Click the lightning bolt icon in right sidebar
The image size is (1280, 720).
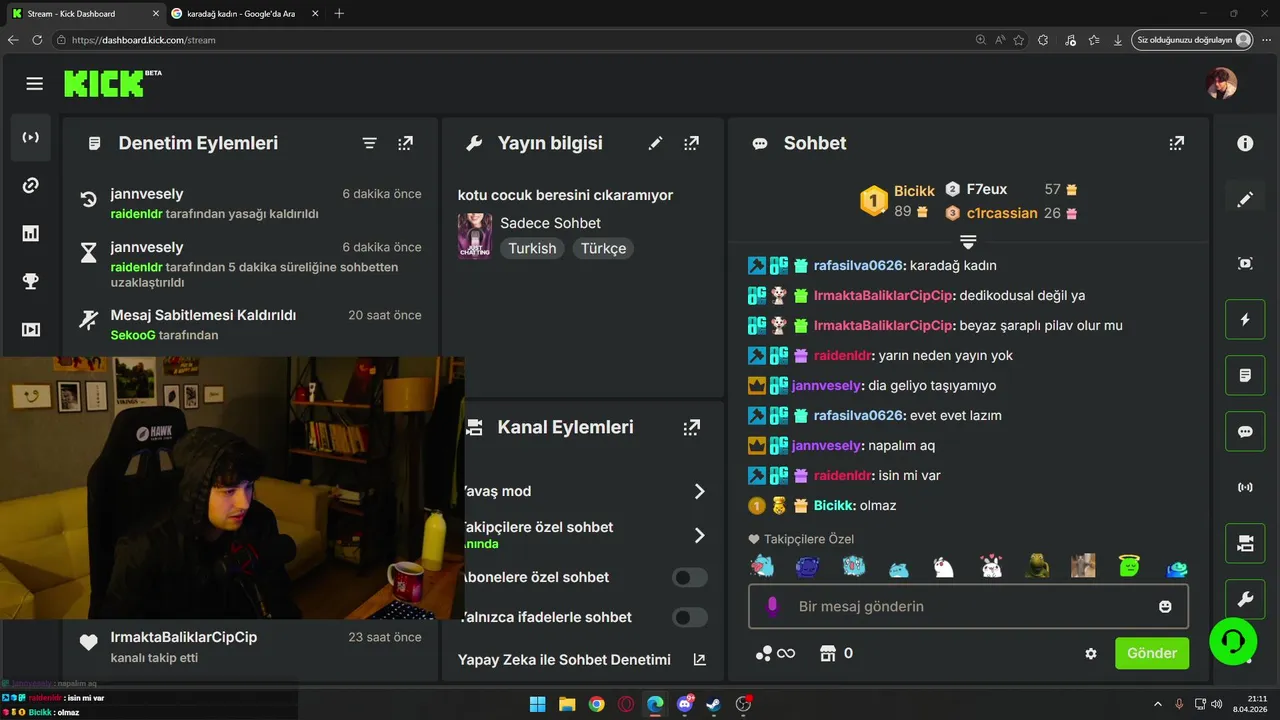1245,320
